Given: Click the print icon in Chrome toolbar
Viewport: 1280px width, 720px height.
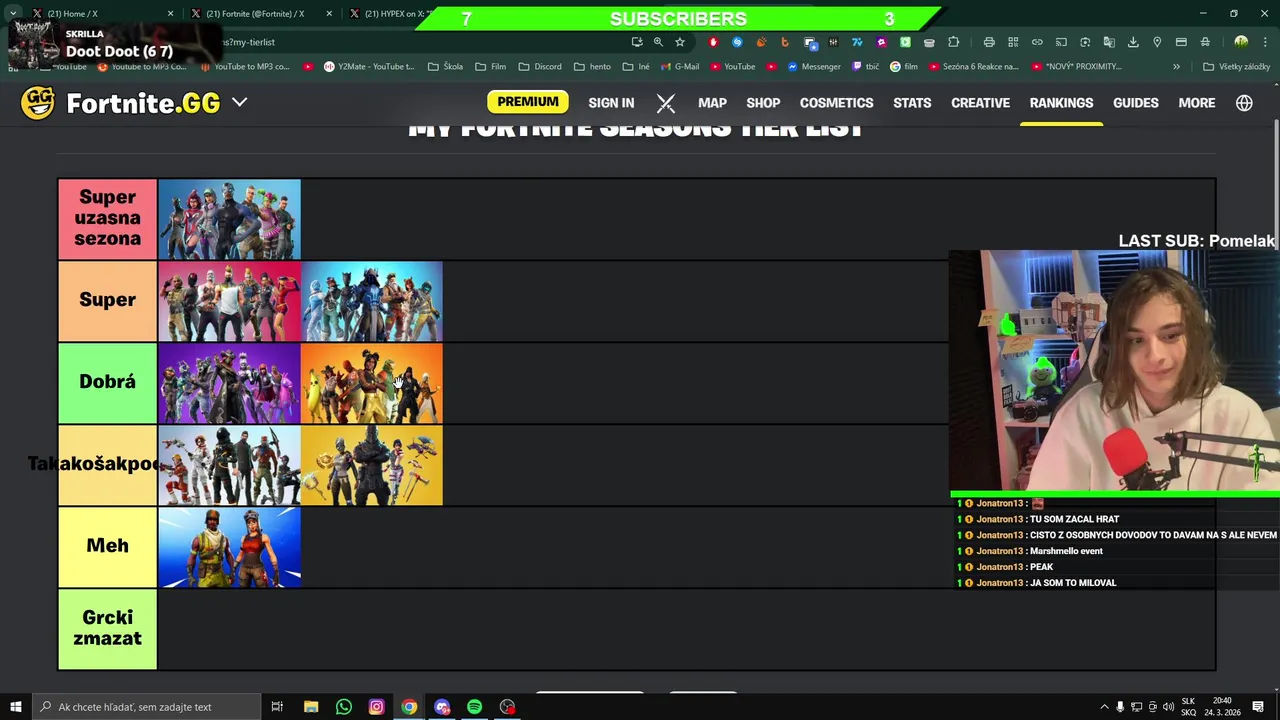Looking at the screenshot, I should coord(989,42).
